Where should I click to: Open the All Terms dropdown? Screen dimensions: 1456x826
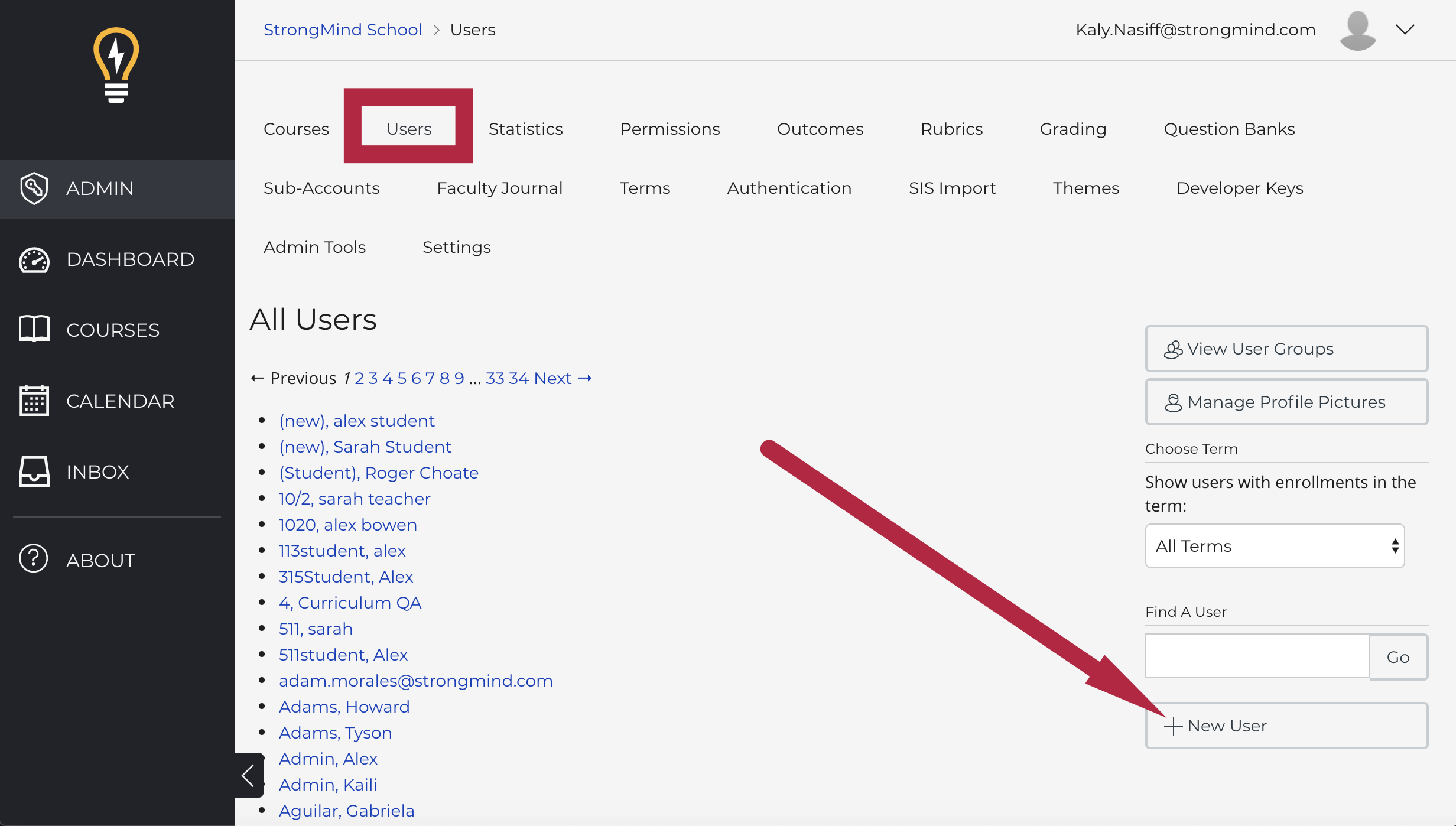[x=1275, y=546]
